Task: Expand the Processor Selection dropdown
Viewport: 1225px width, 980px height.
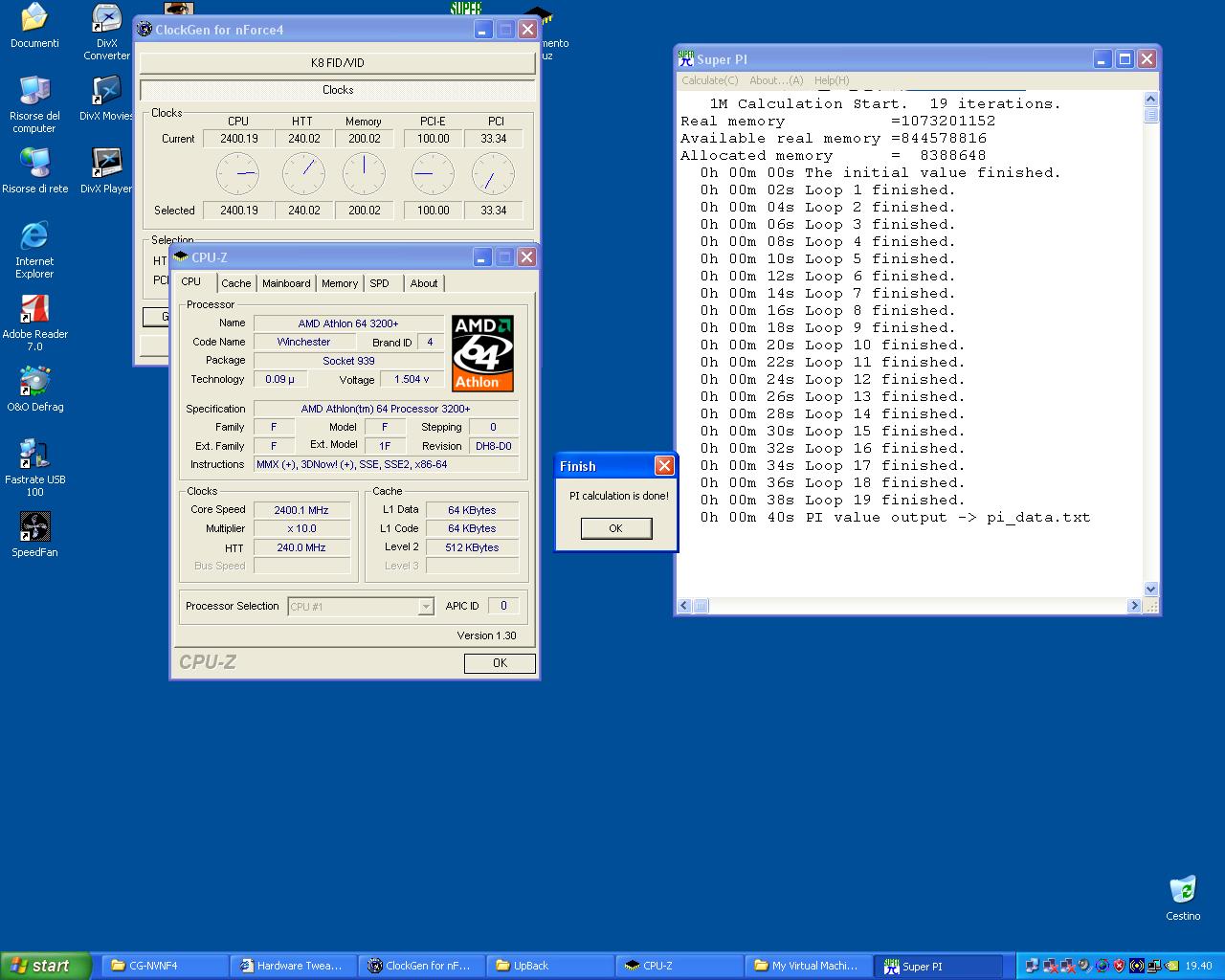Action: tap(426, 607)
